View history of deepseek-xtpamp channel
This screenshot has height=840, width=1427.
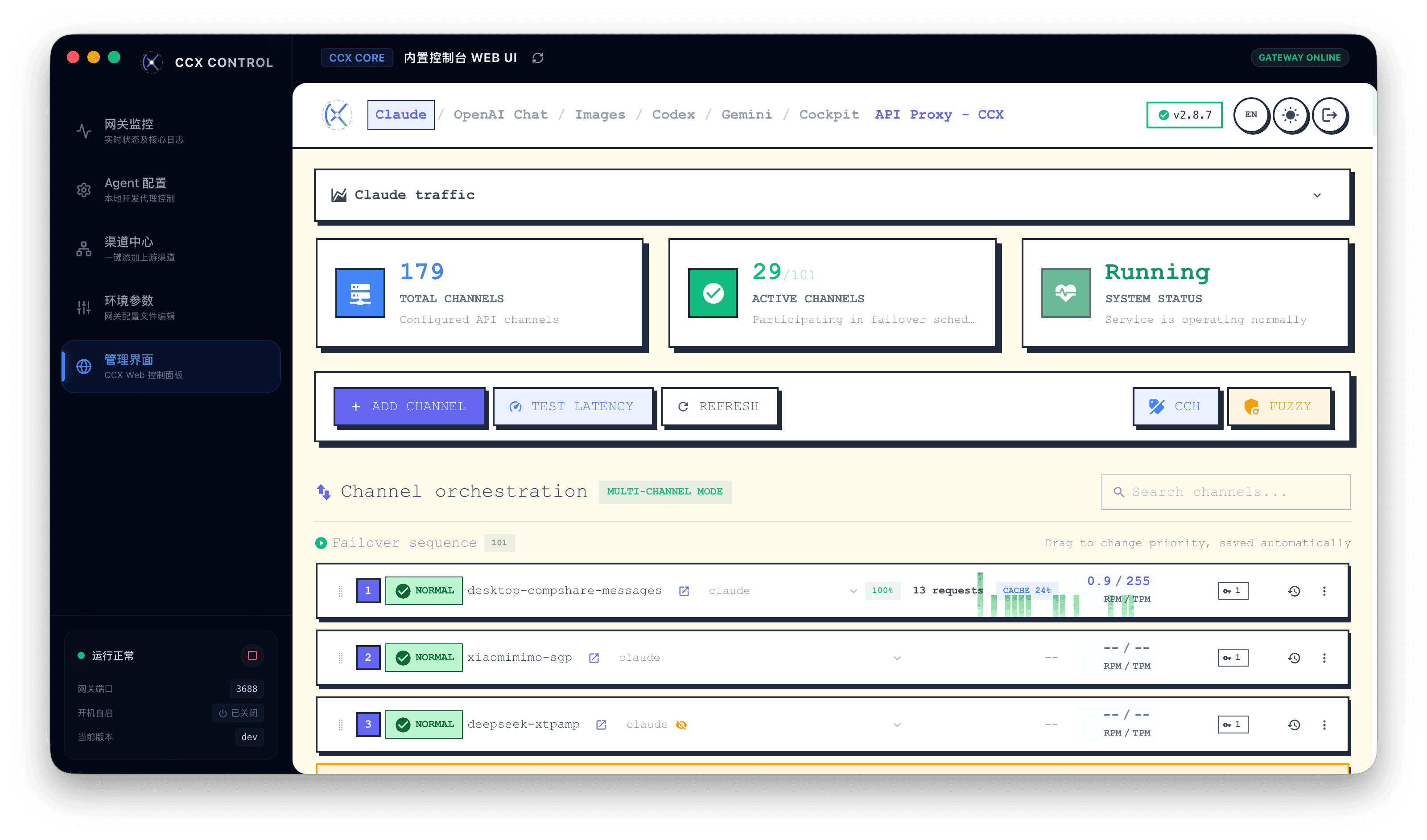[x=1294, y=725]
